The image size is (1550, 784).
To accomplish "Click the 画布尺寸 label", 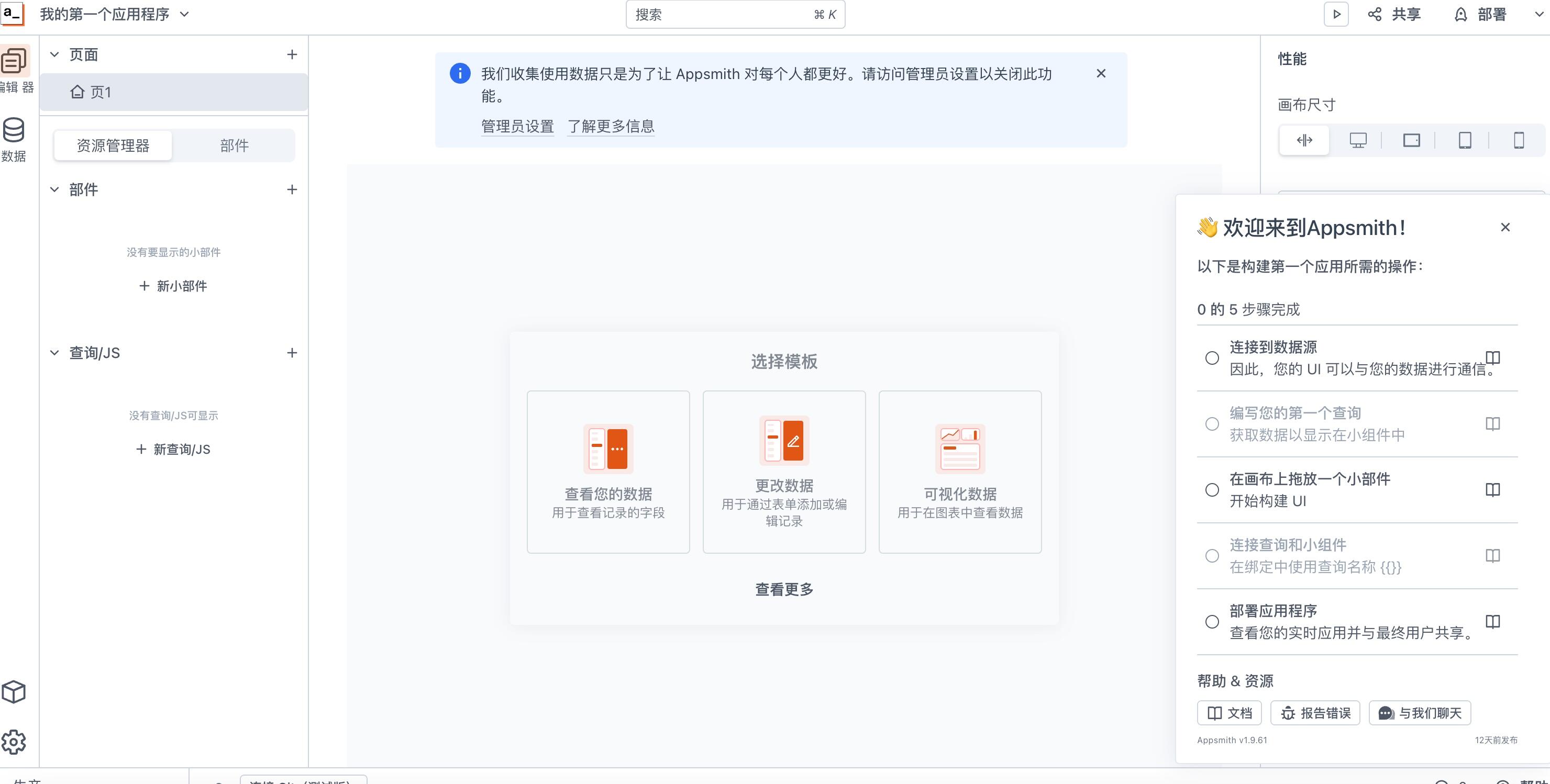I will point(1307,105).
